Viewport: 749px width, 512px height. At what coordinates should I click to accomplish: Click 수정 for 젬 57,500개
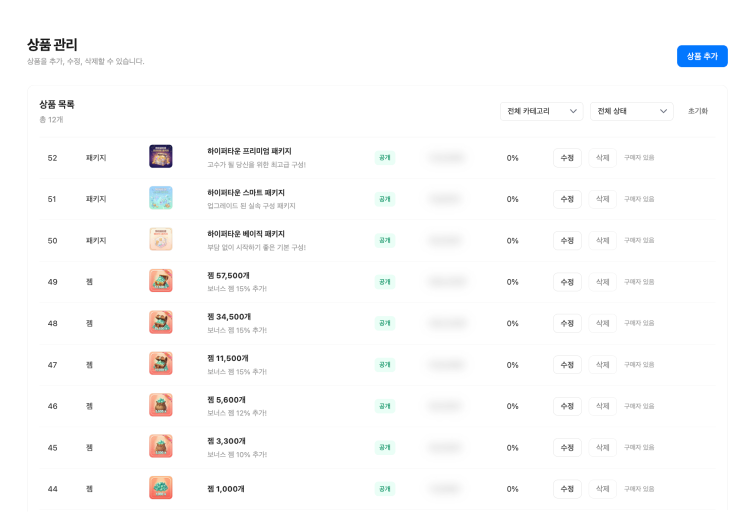[567, 282]
